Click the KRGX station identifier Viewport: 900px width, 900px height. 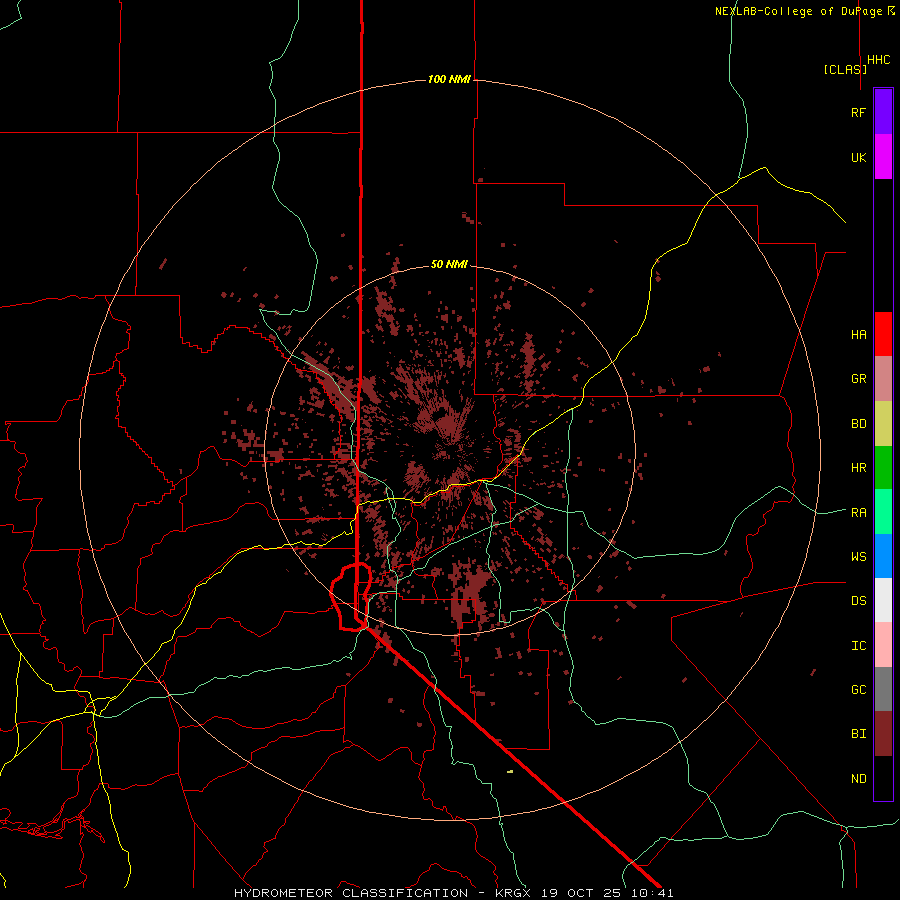click(513, 893)
